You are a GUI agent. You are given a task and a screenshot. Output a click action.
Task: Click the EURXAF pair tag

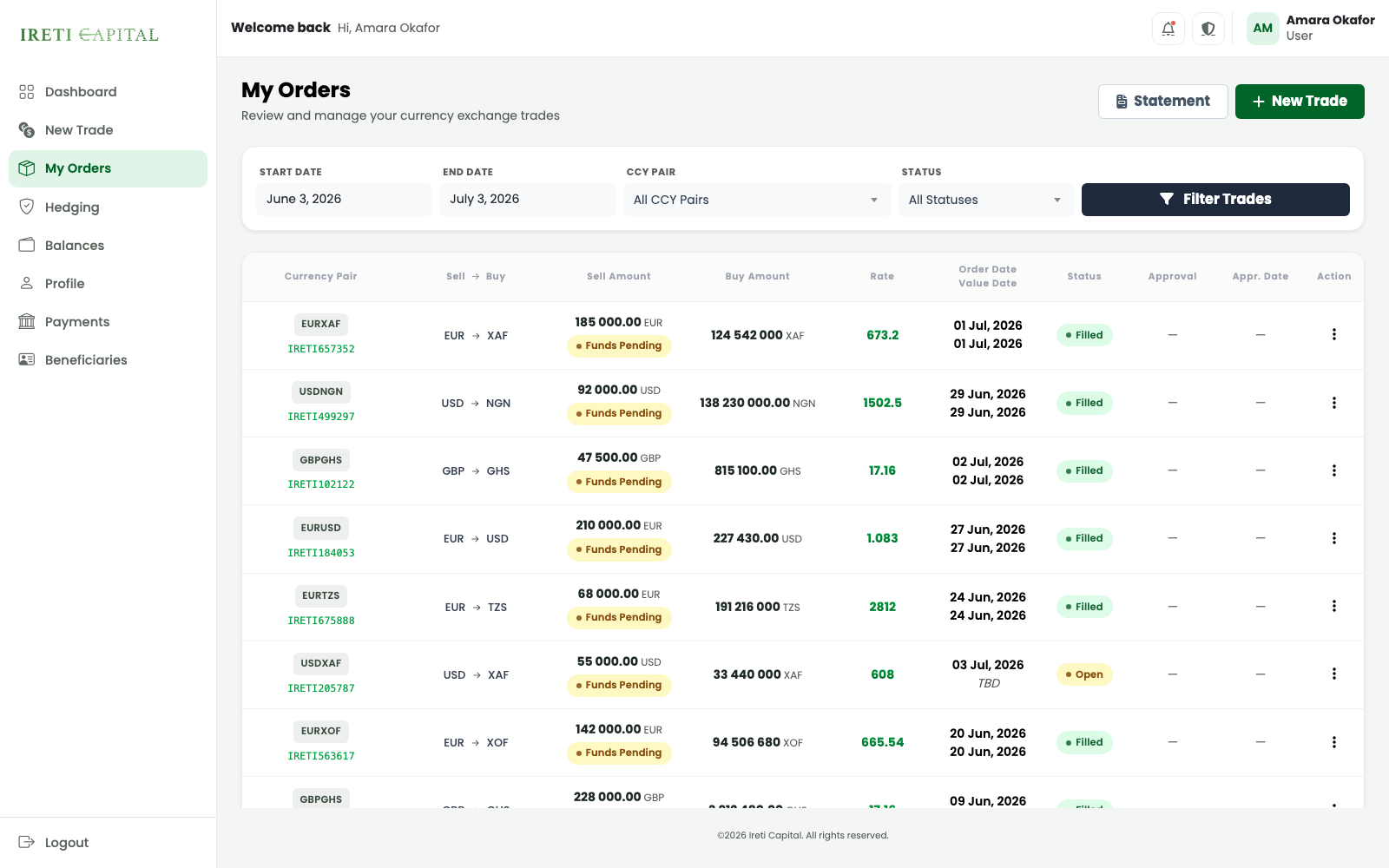point(321,324)
